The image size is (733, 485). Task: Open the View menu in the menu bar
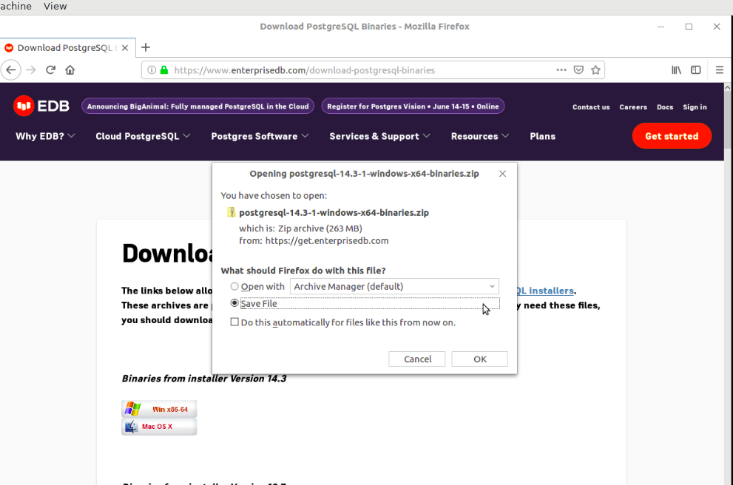[55, 7]
